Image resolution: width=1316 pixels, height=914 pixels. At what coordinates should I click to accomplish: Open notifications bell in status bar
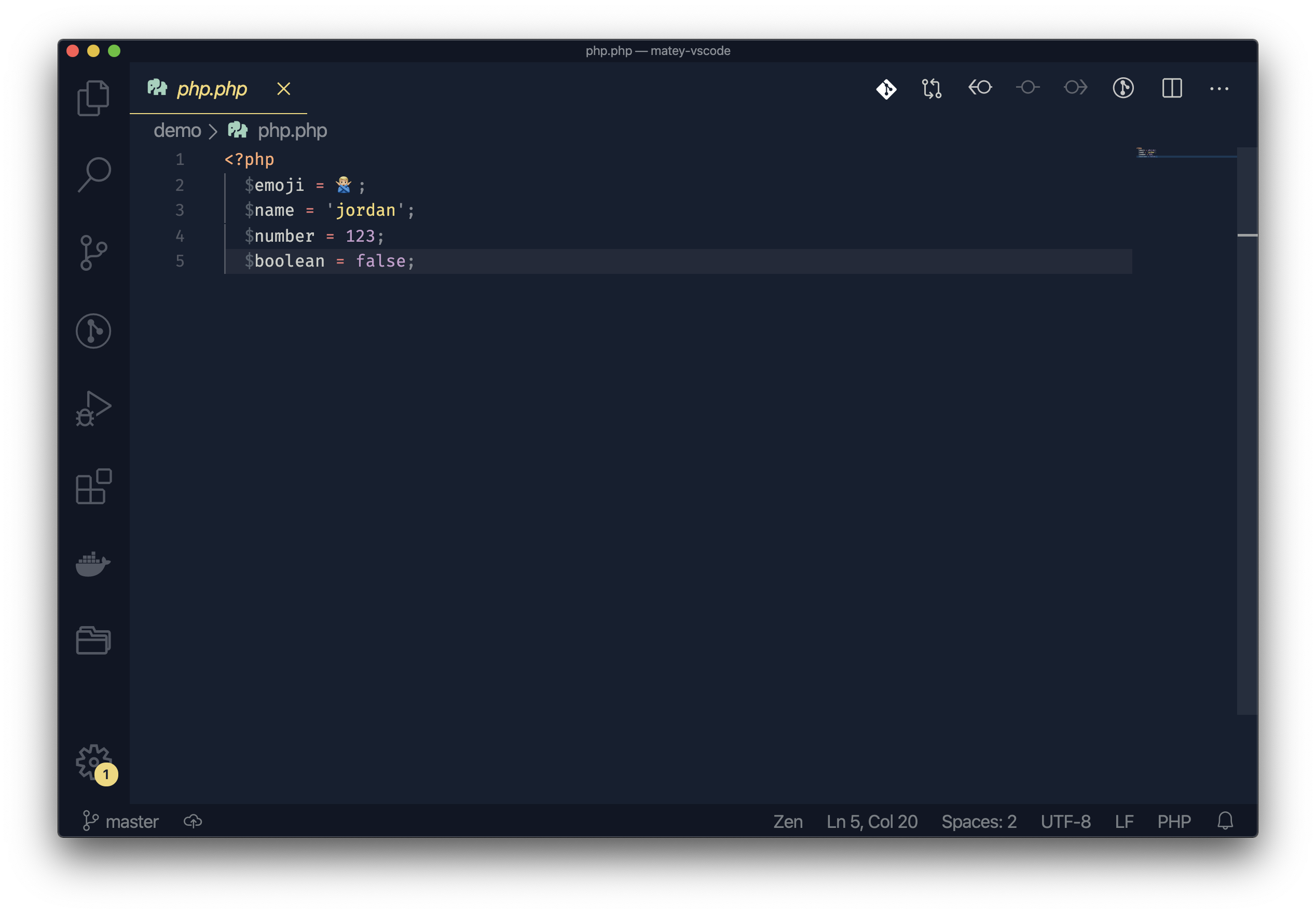(1225, 821)
